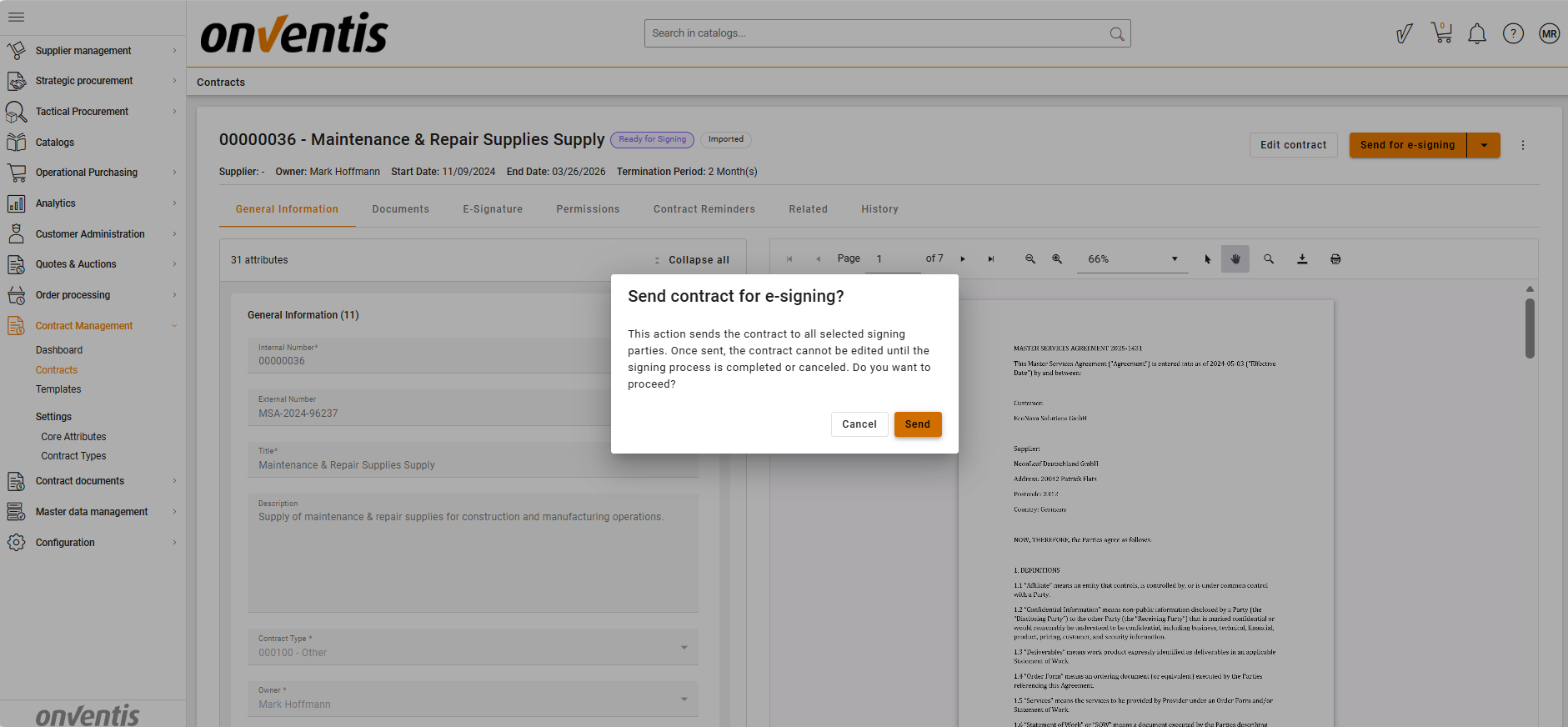Switch to the E-Signature tab
This screenshot has height=727, width=1568.
[x=493, y=209]
